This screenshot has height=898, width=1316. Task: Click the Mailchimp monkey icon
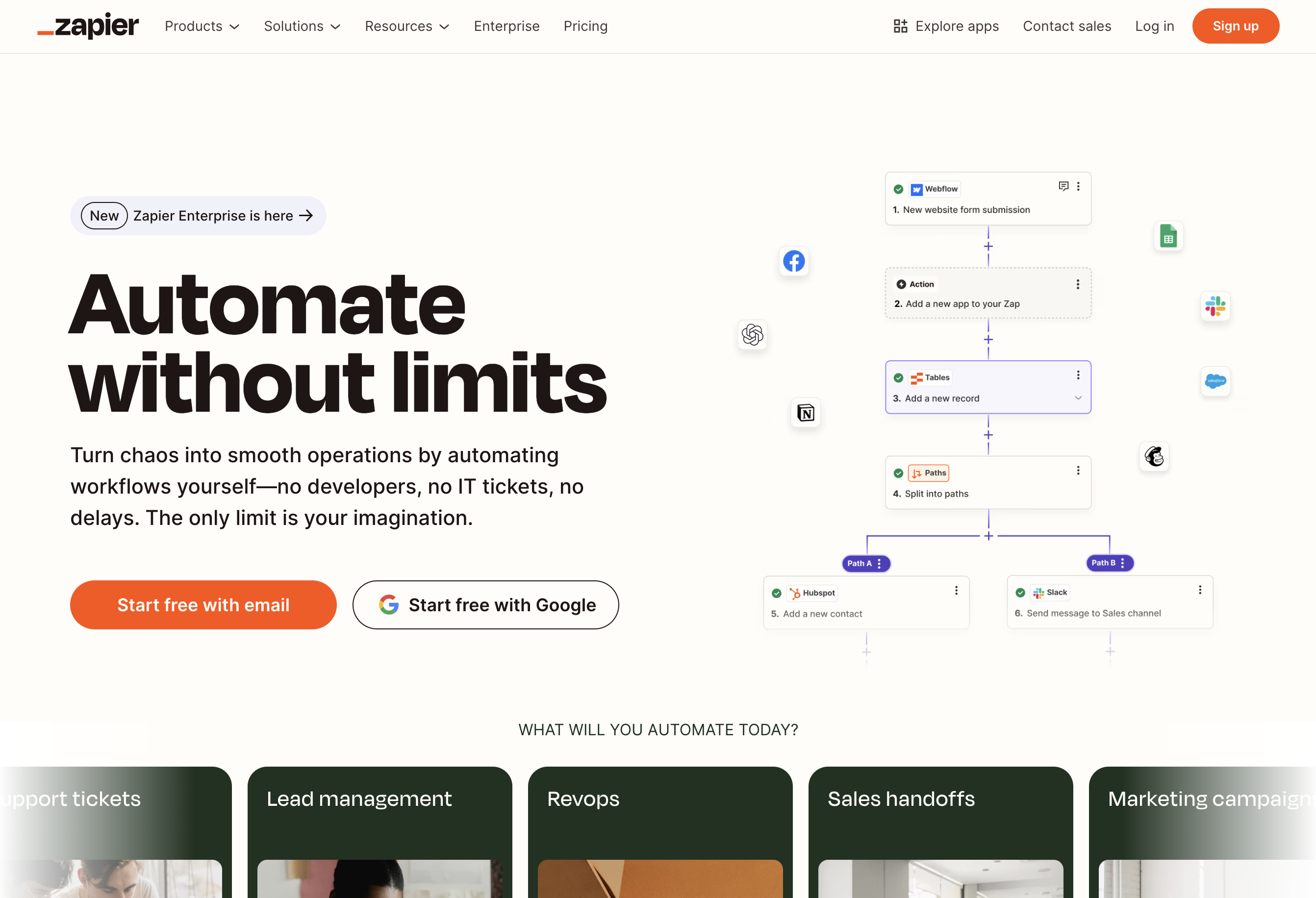tap(1154, 456)
